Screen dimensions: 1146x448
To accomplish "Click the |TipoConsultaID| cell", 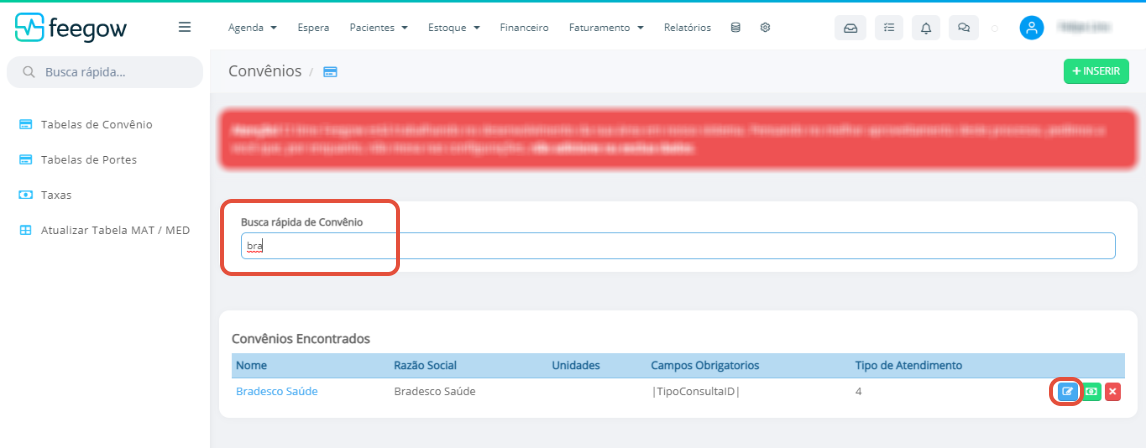I will (695, 391).
